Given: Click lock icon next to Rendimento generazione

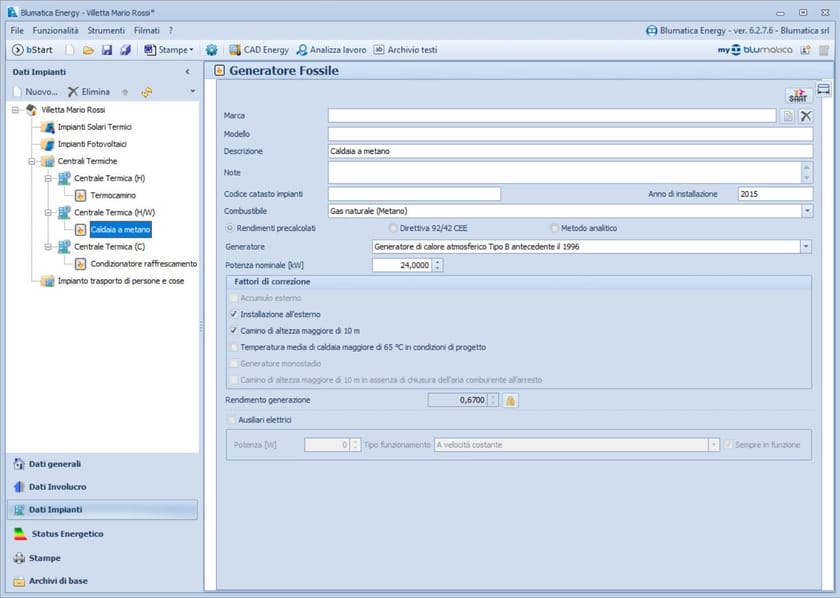Looking at the screenshot, I should click(x=510, y=400).
